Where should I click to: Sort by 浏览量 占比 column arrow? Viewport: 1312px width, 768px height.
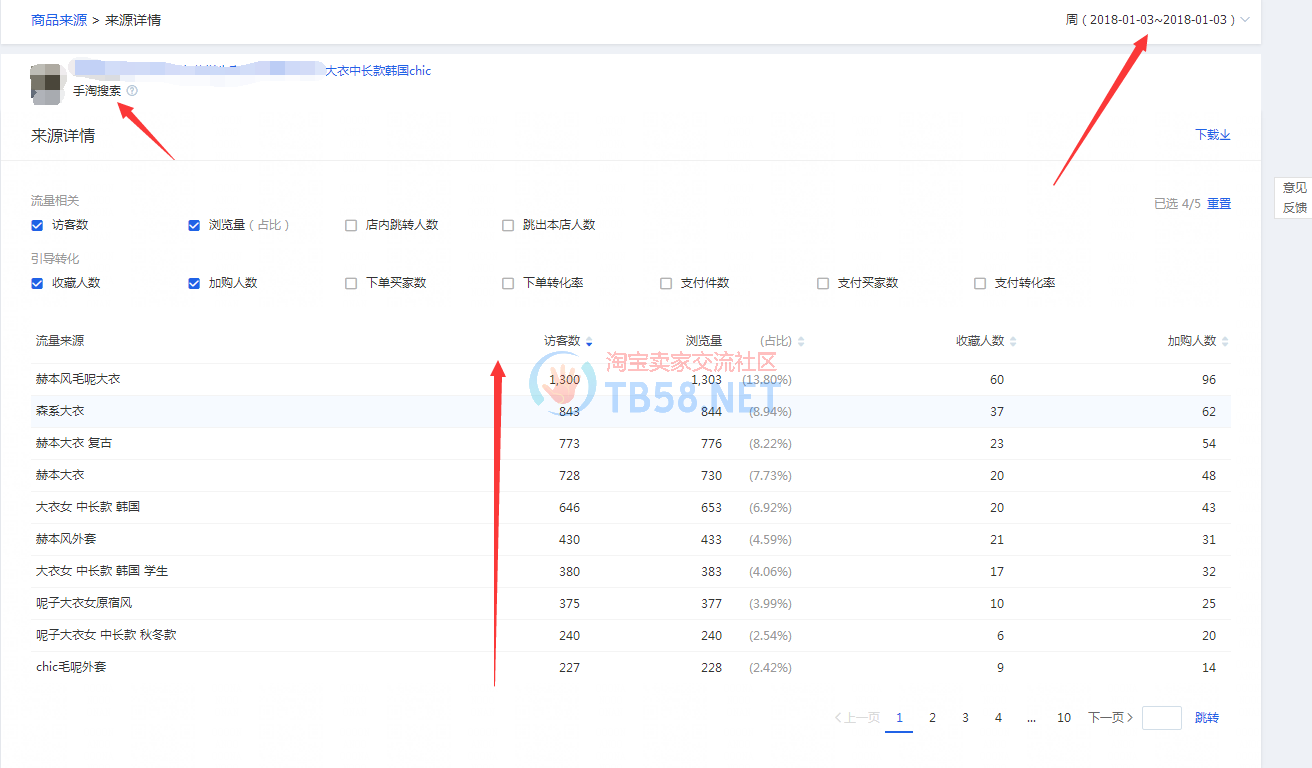click(x=801, y=342)
